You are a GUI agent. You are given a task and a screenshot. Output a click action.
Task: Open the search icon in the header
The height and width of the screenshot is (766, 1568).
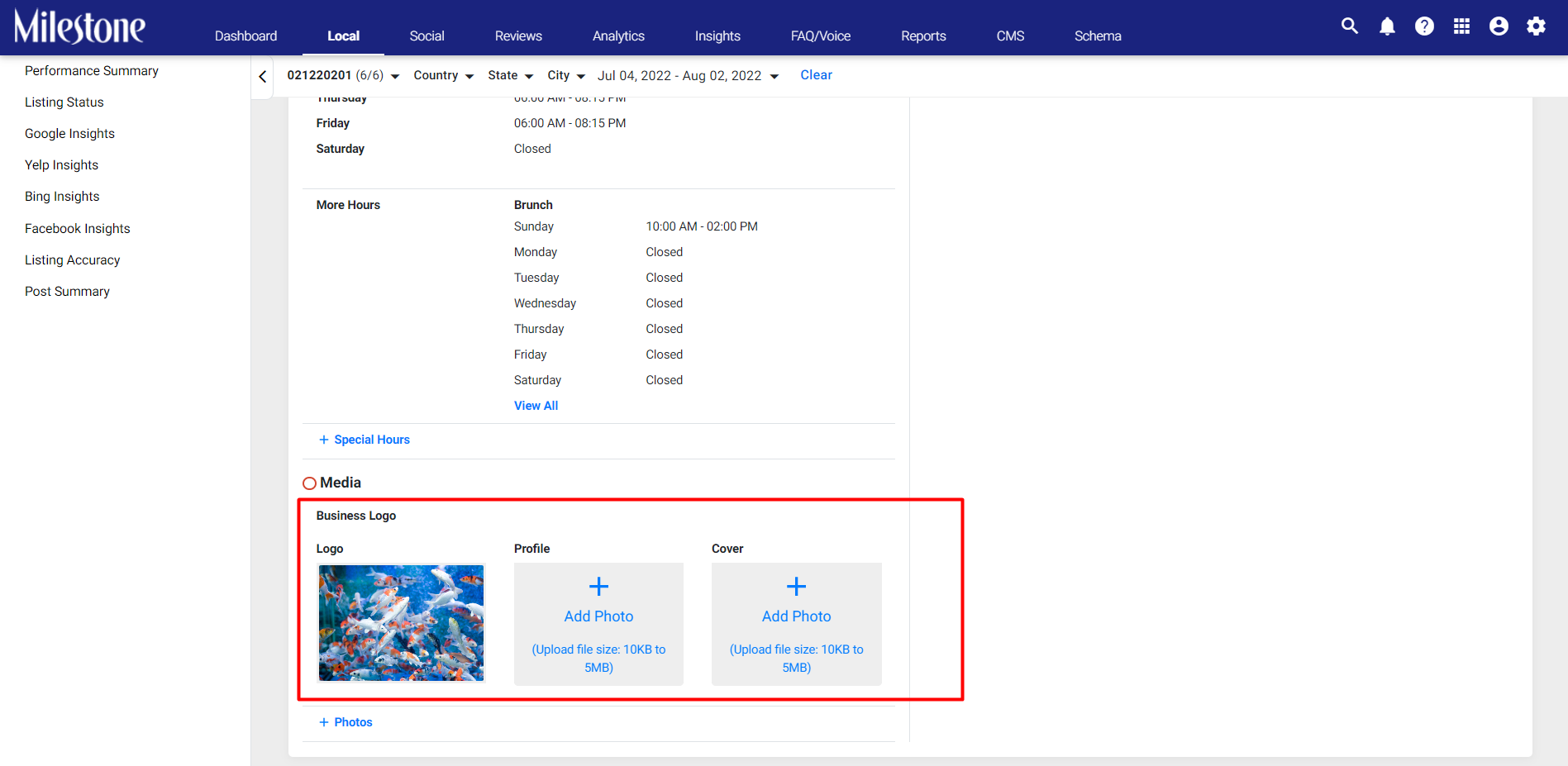[x=1350, y=26]
